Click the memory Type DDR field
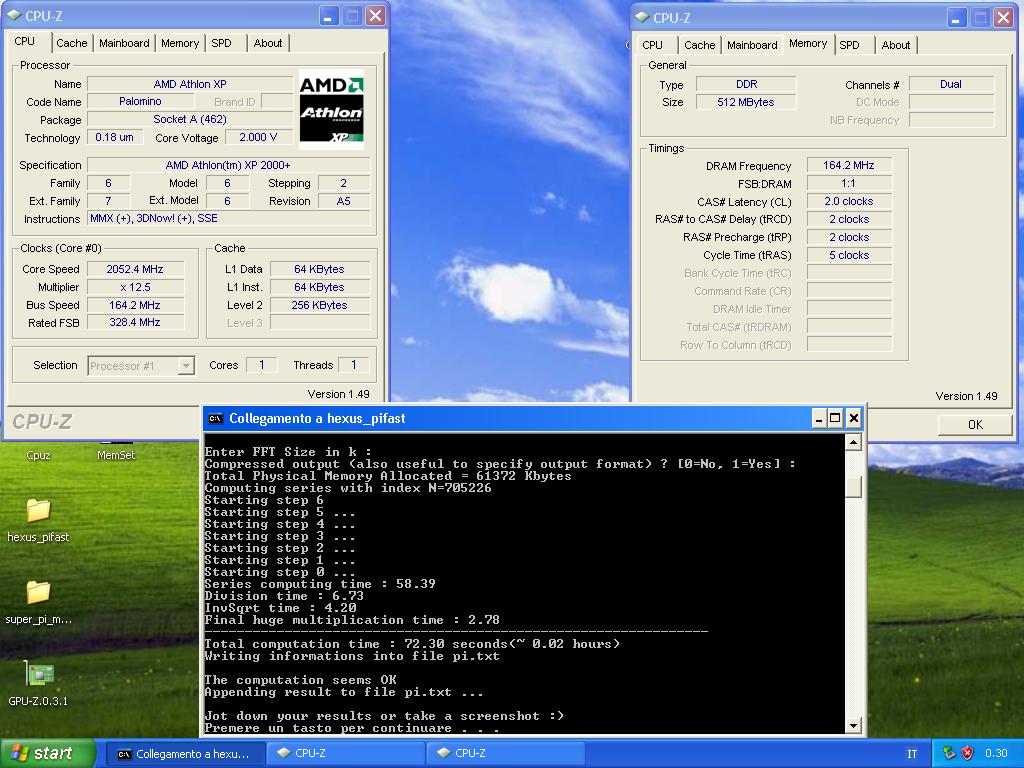The image size is (1024, 768). point(746,84)
